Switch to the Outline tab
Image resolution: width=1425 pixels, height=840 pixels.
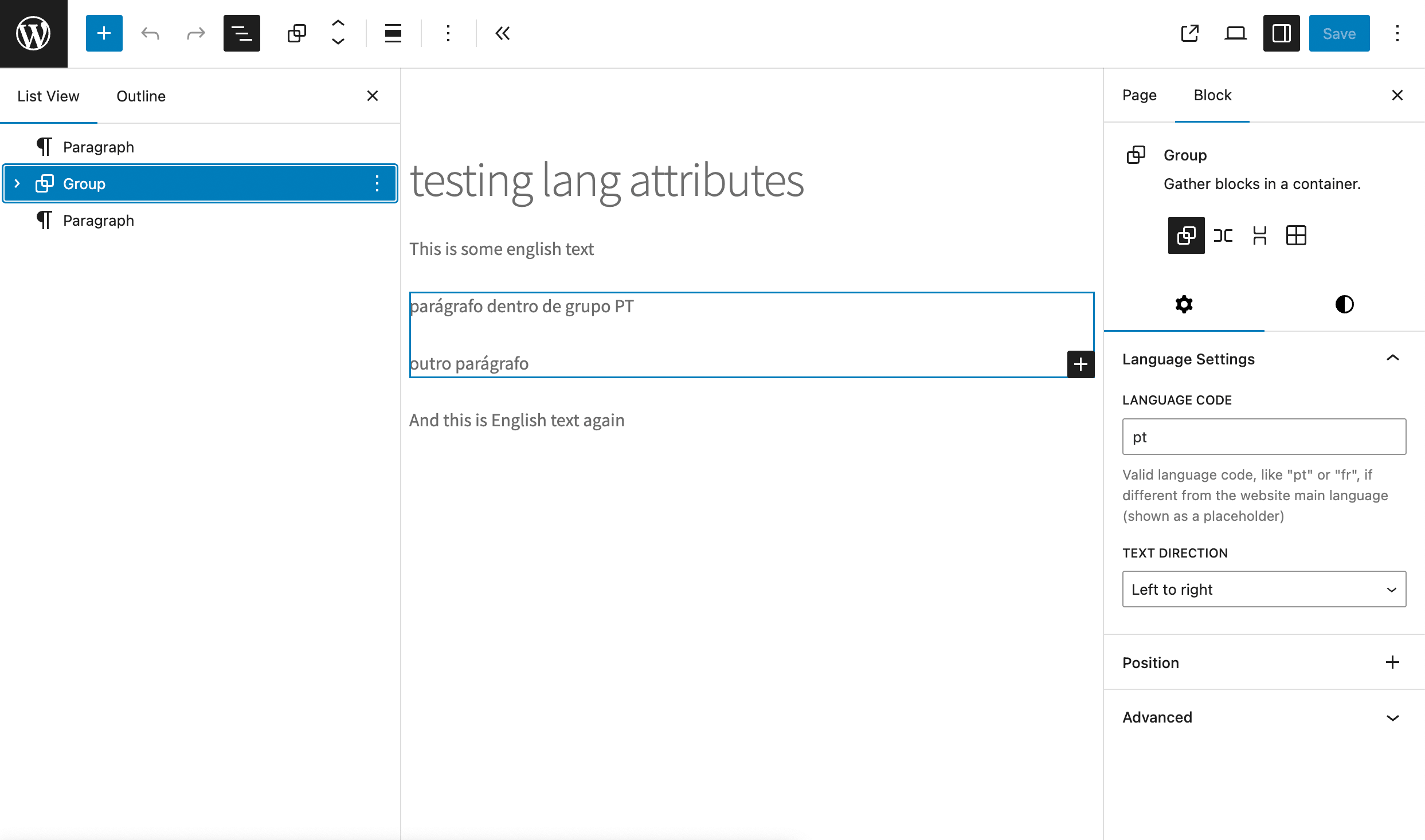click(x=141, y=96)
